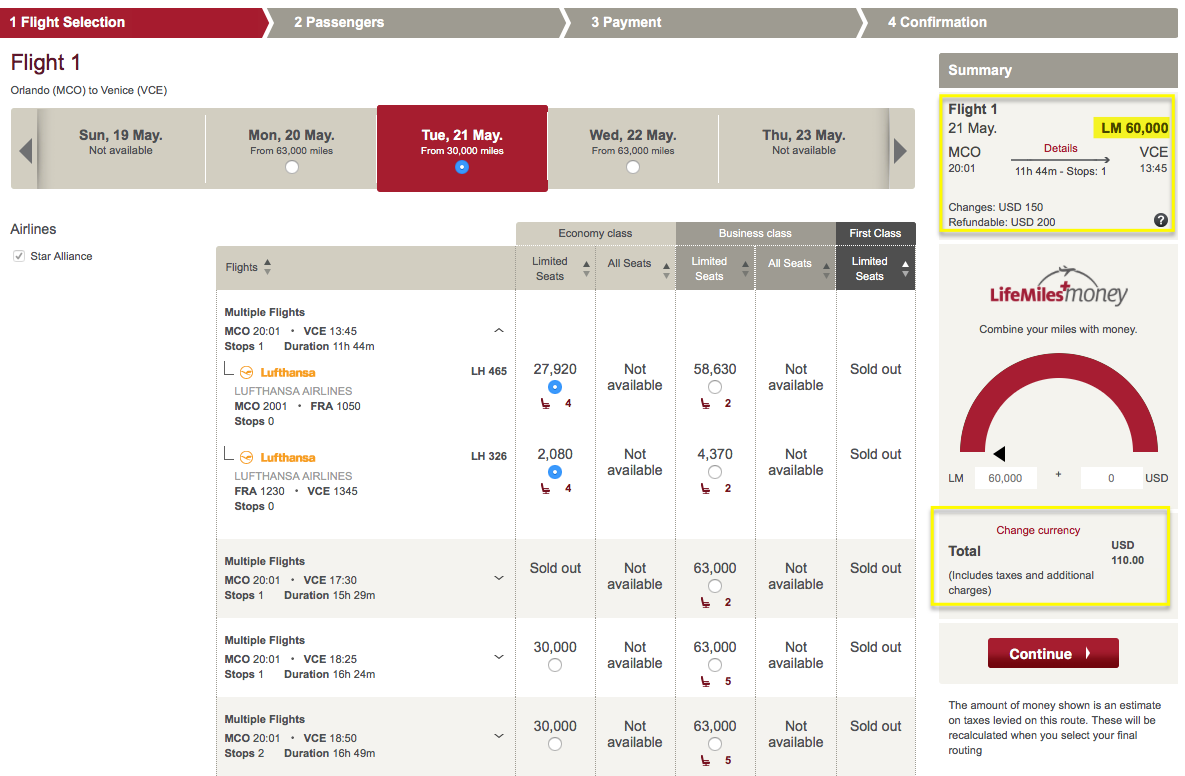The image size is (1185, 776).
Task: Click the LH 326 flight number
Action: (488, 456)
